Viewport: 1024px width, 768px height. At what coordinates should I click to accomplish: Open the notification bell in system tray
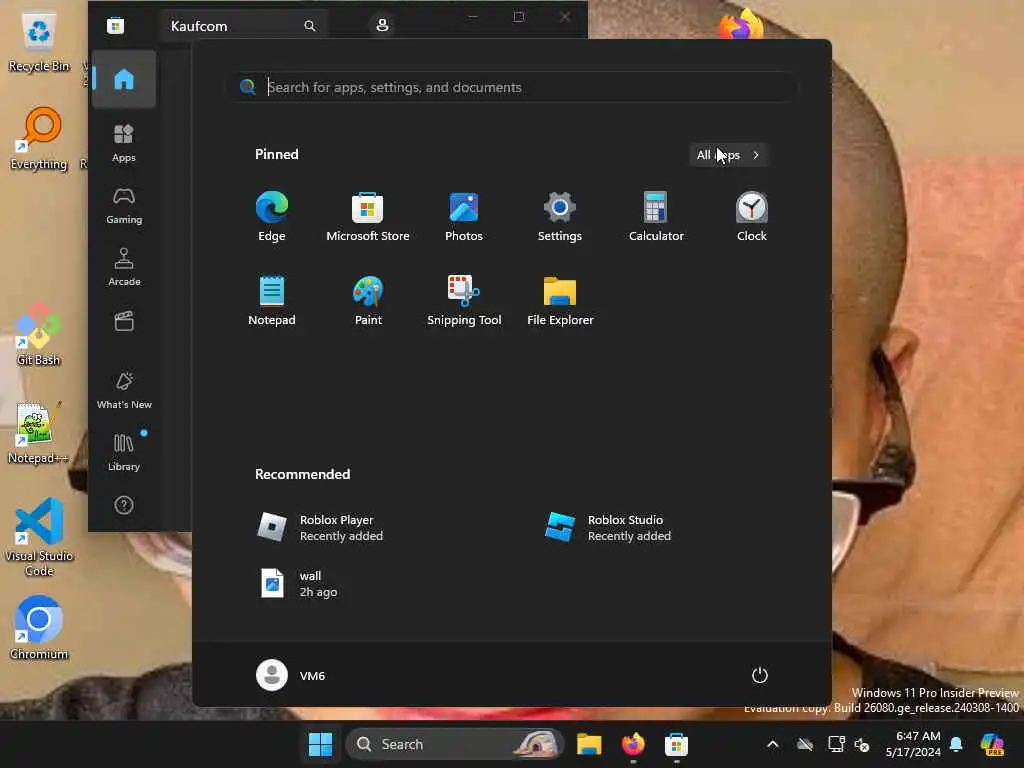pos(956,744)
